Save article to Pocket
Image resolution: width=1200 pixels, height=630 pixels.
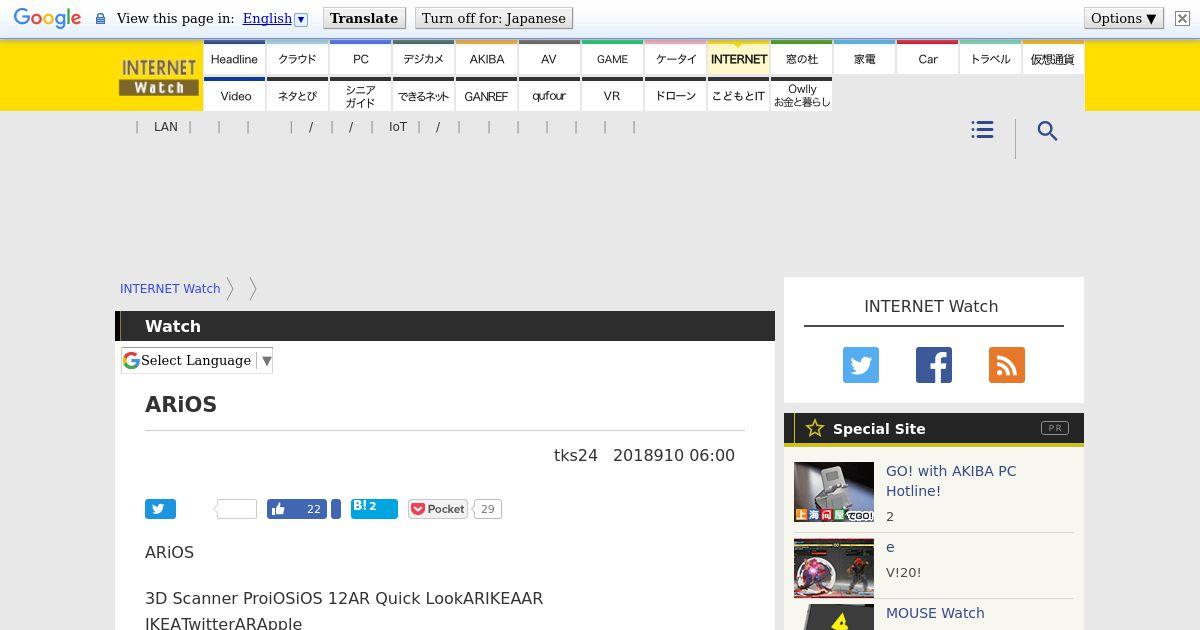(x=437, y=509)
